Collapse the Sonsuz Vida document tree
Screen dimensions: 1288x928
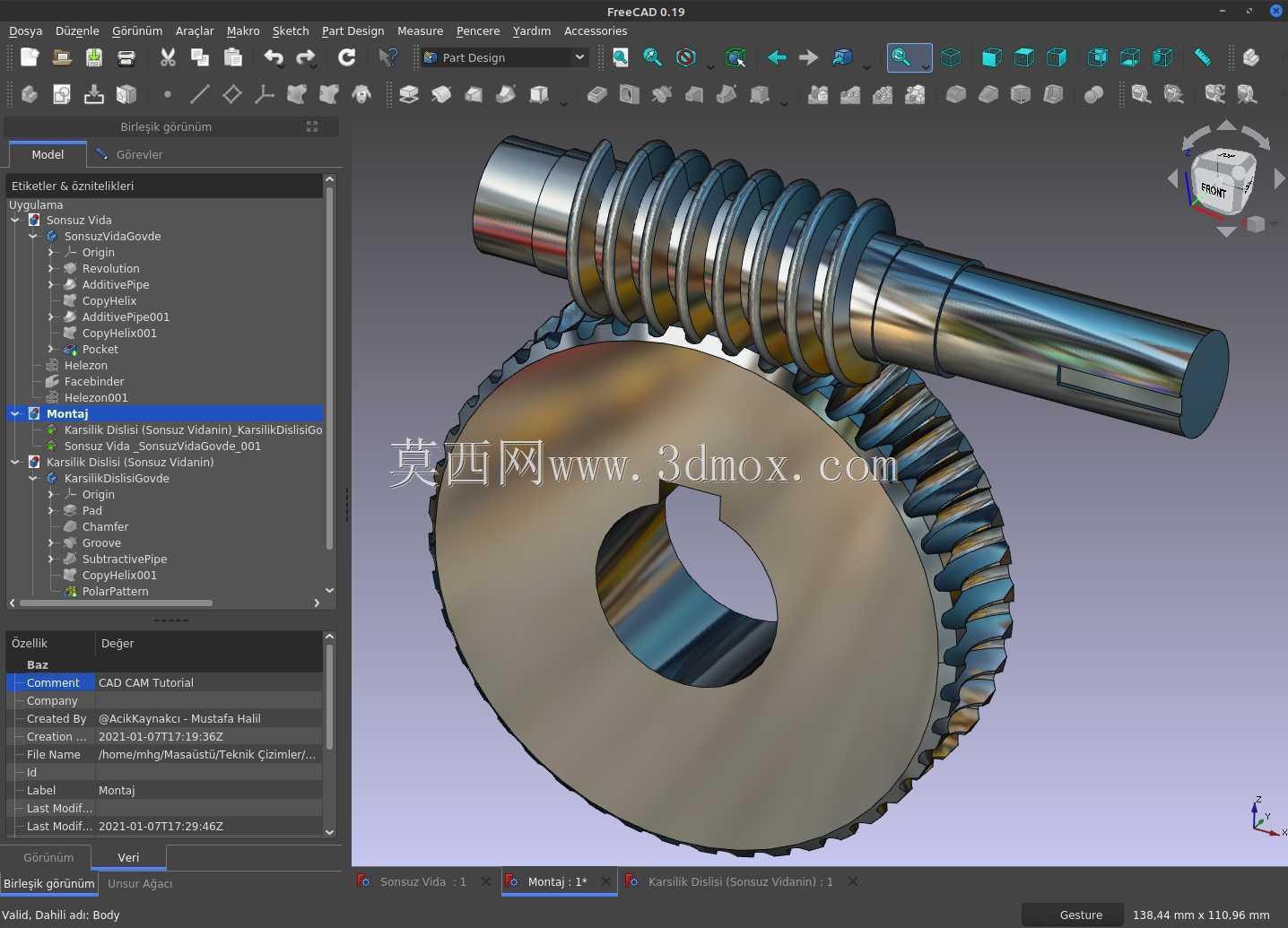click(x=15, y=220)
